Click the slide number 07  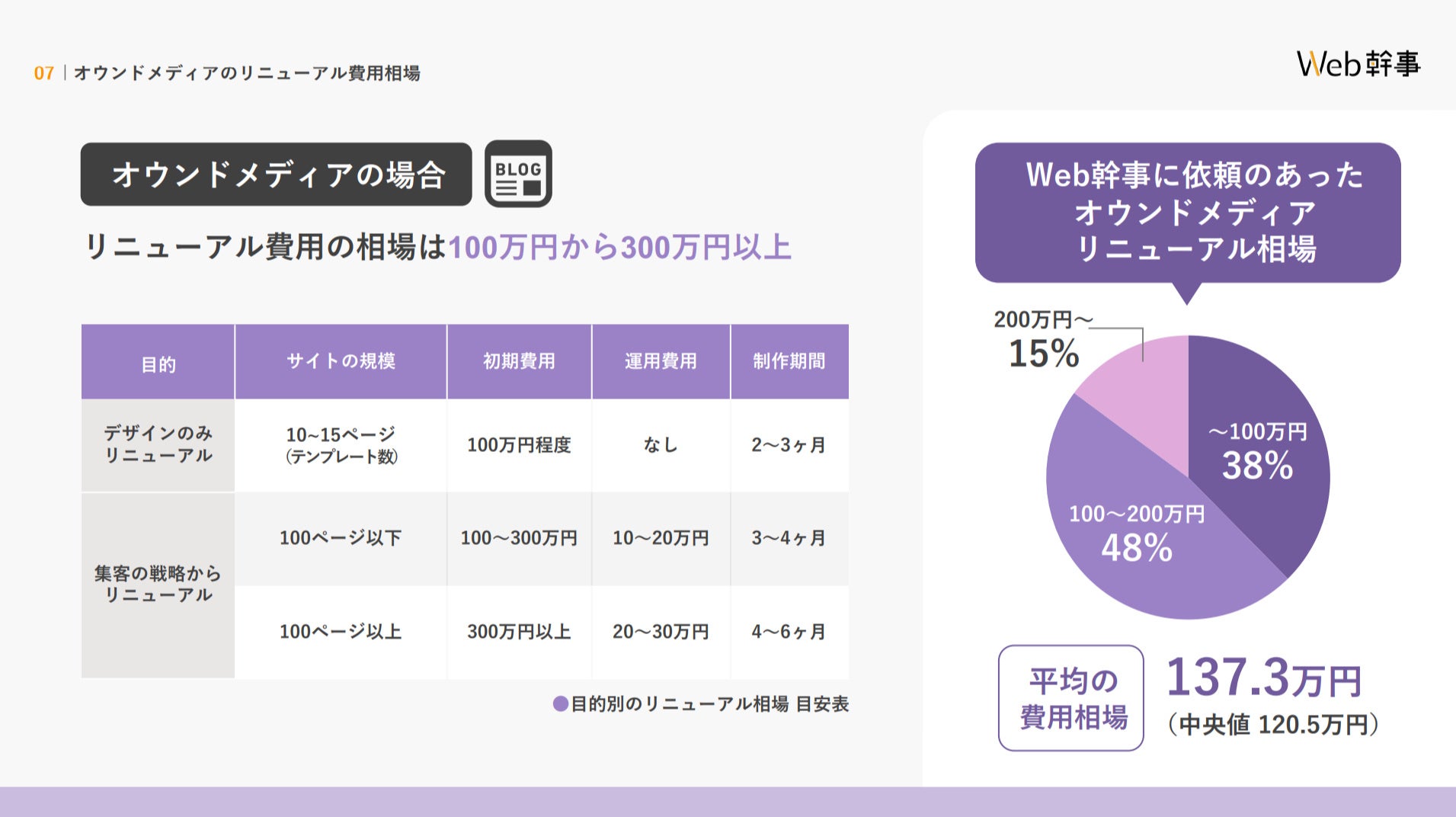(x=44, y=73)
